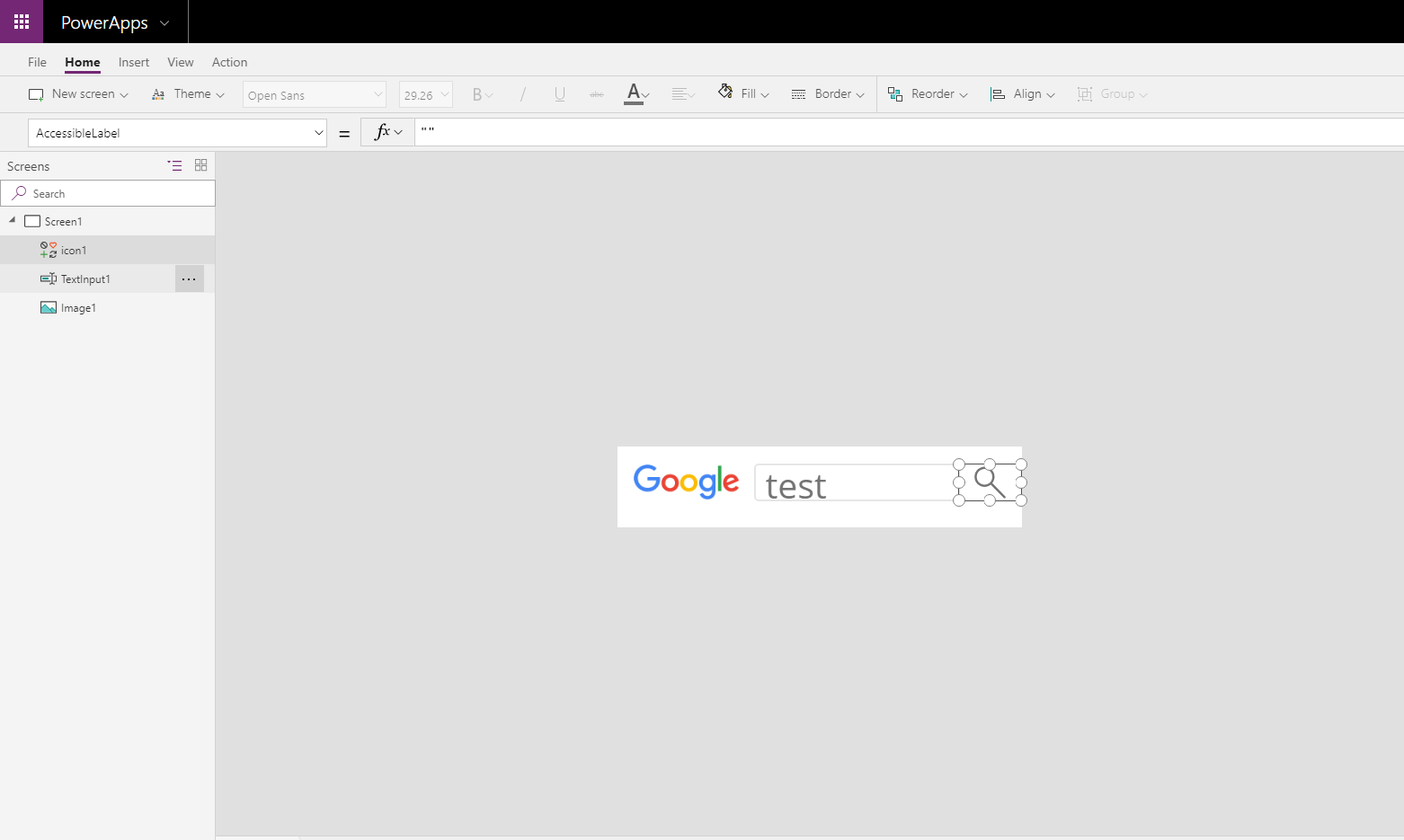Toggle italic text formatting
Viewport: 1404px width, 840px height.
point(522,94)
